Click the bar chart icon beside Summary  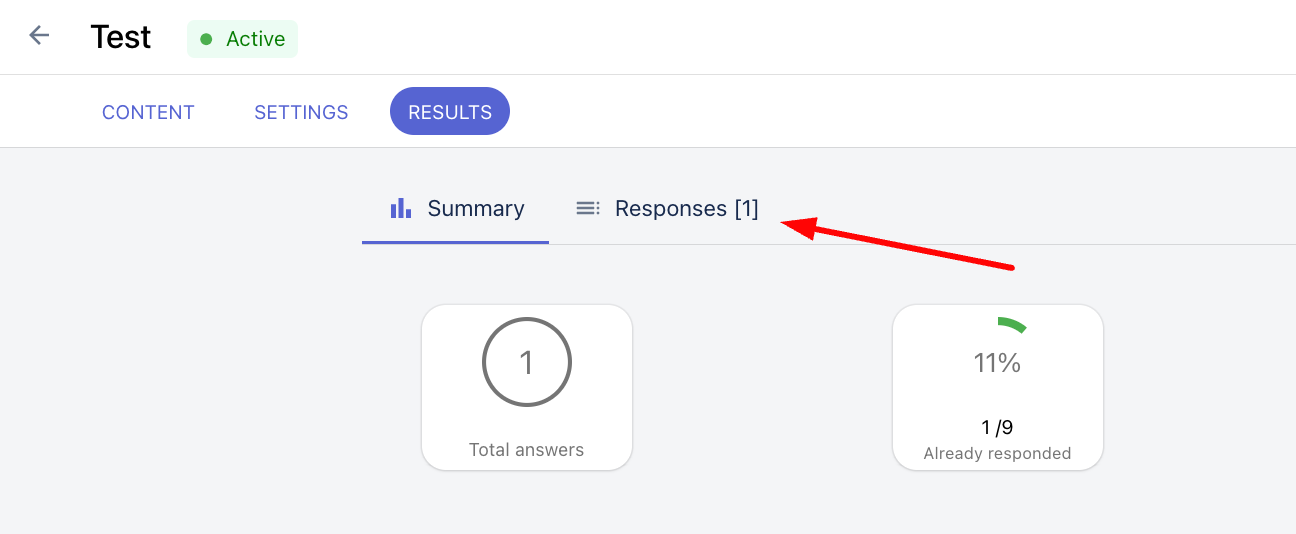(401, 208)
